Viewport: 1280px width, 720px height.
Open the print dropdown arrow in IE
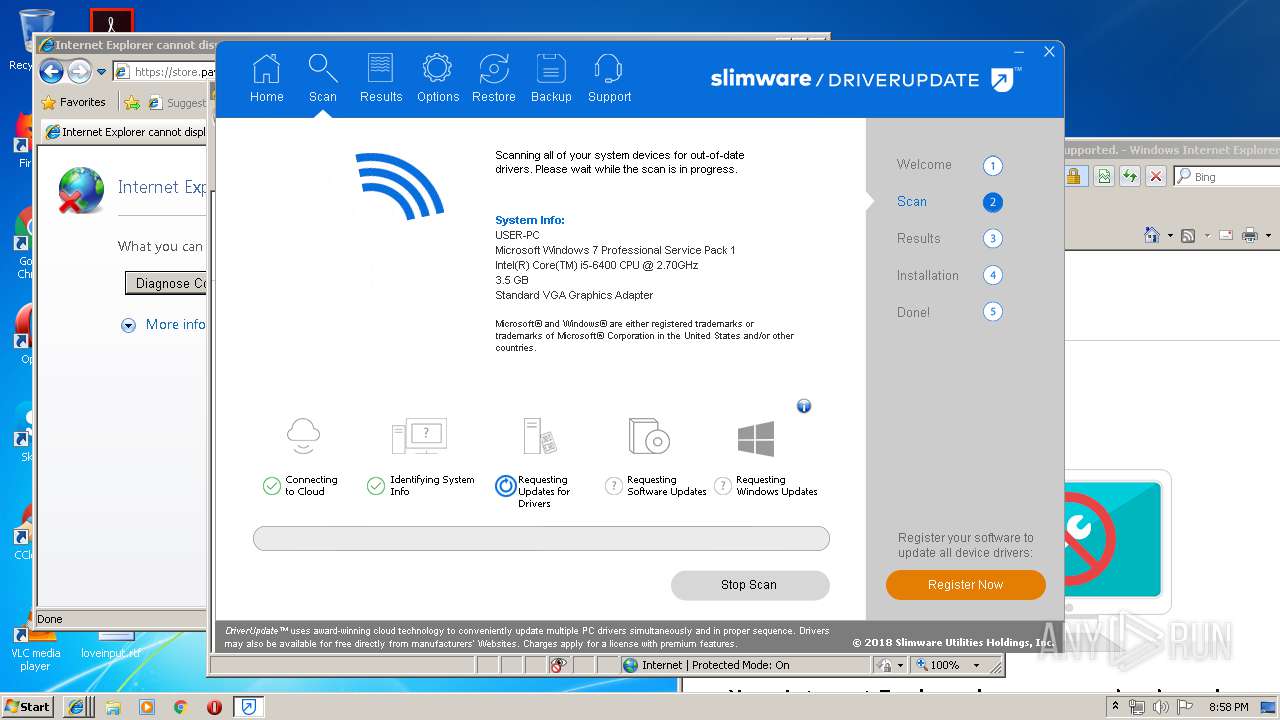(x=1268, y=236)
